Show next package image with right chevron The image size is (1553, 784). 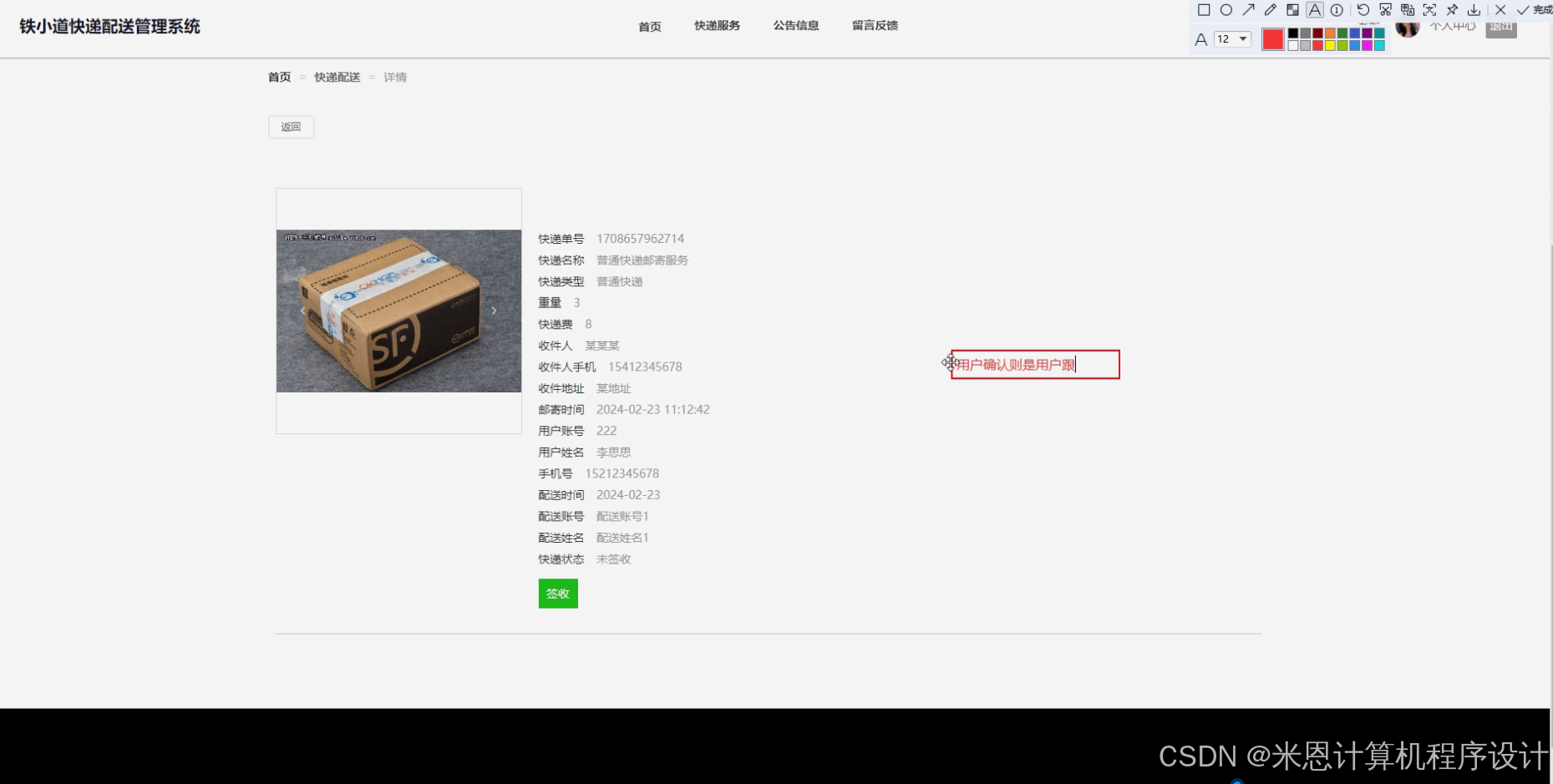(494, 311)
